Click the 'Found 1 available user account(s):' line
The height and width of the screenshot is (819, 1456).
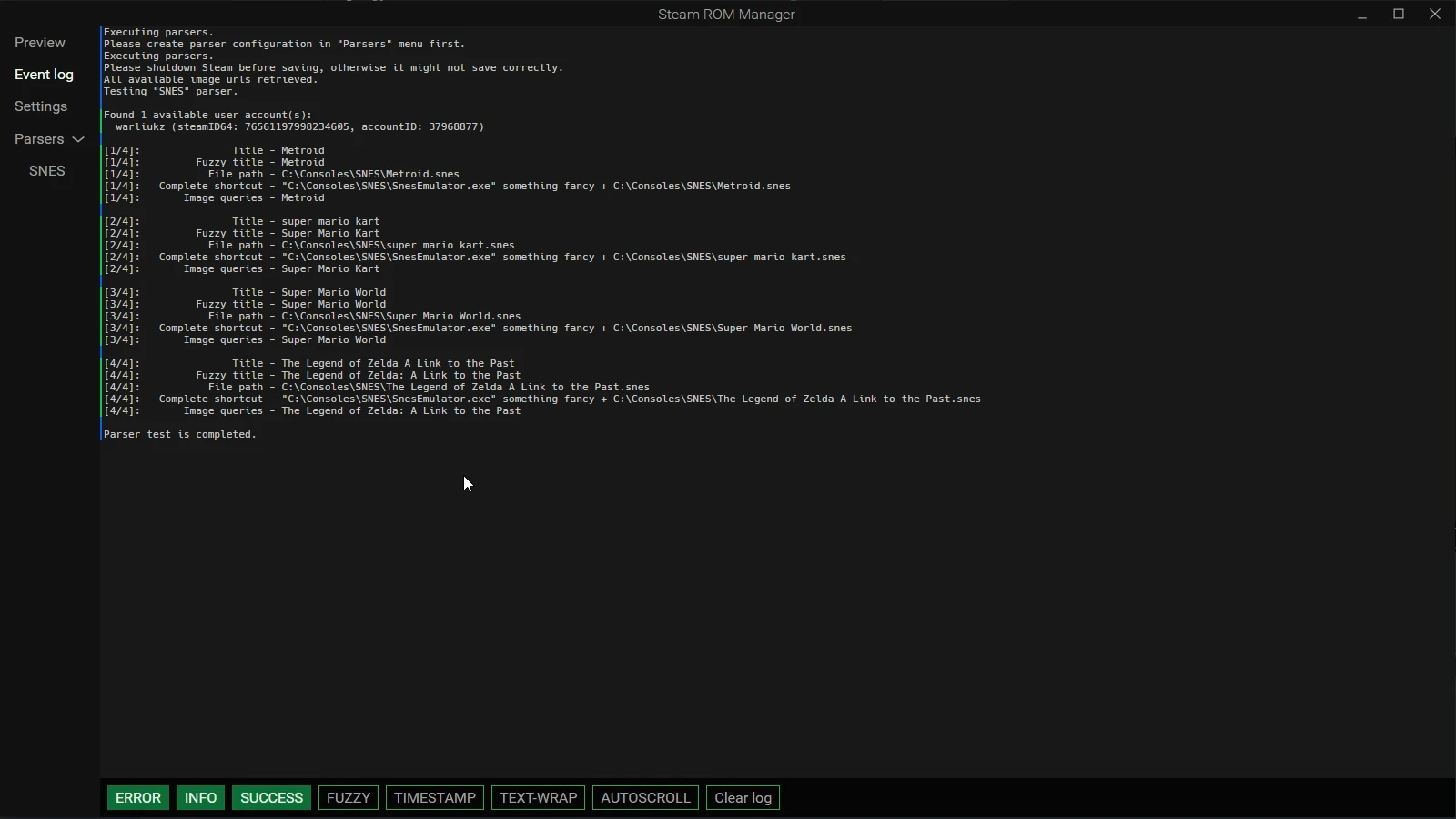point(207,115)
